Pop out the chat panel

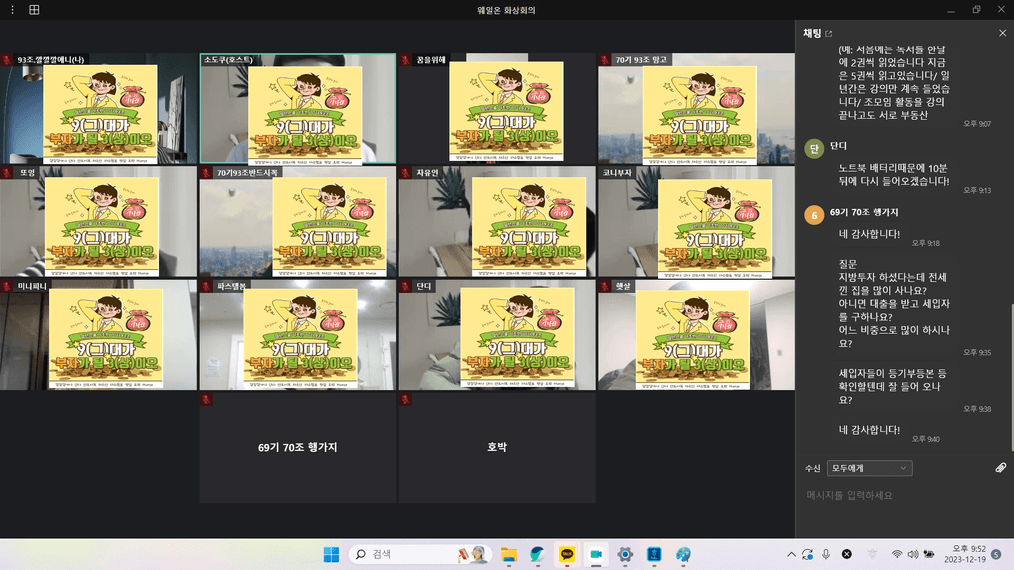[829, 34]
